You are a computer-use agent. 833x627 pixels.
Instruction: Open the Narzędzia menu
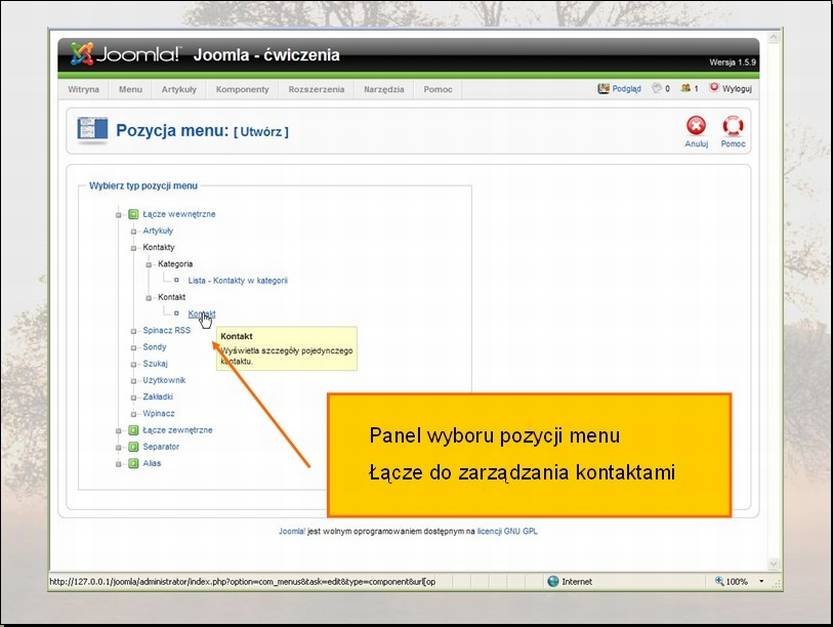tap(384, 89)
